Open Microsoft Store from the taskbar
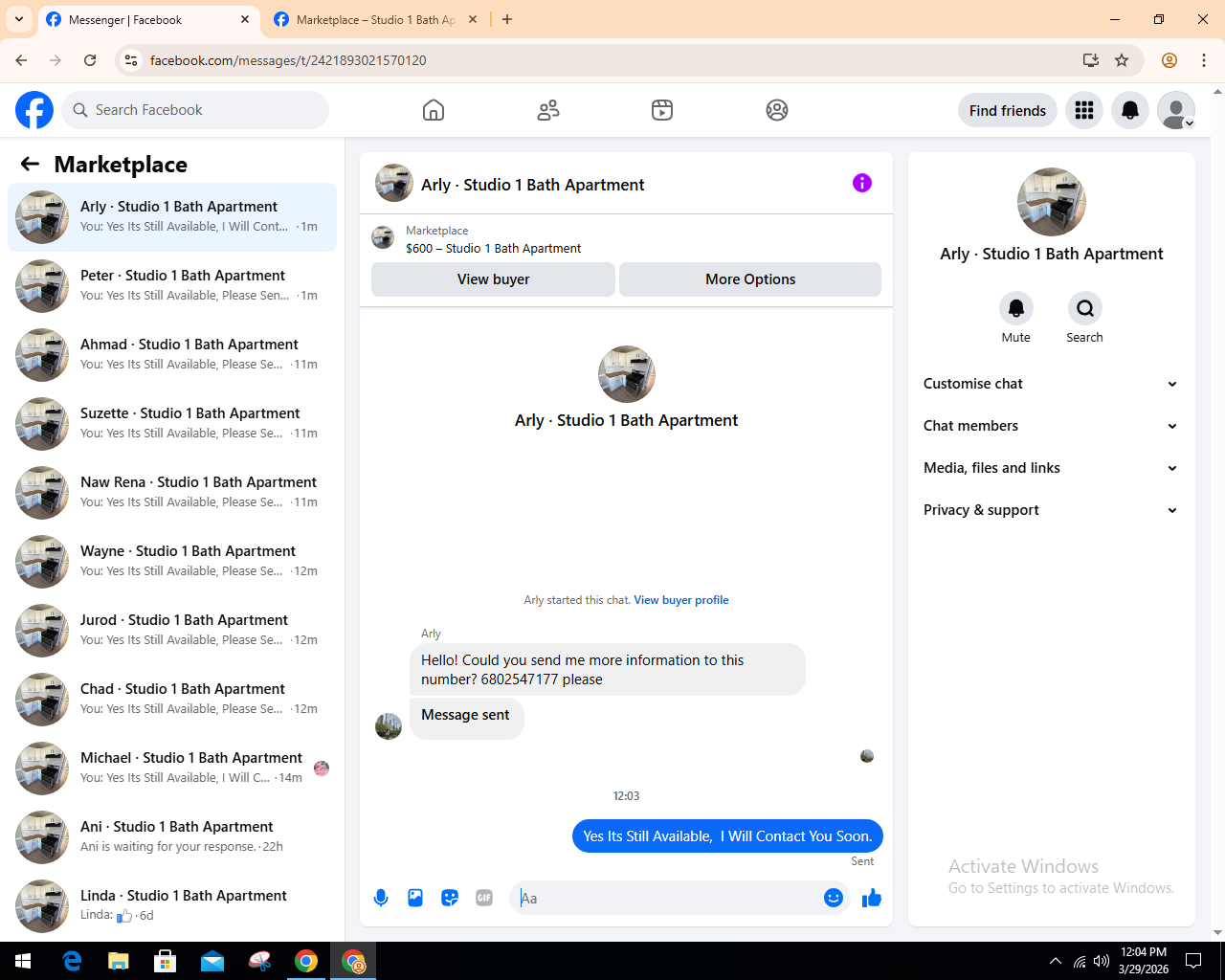 pyautogui.click(x=166, y=961)
